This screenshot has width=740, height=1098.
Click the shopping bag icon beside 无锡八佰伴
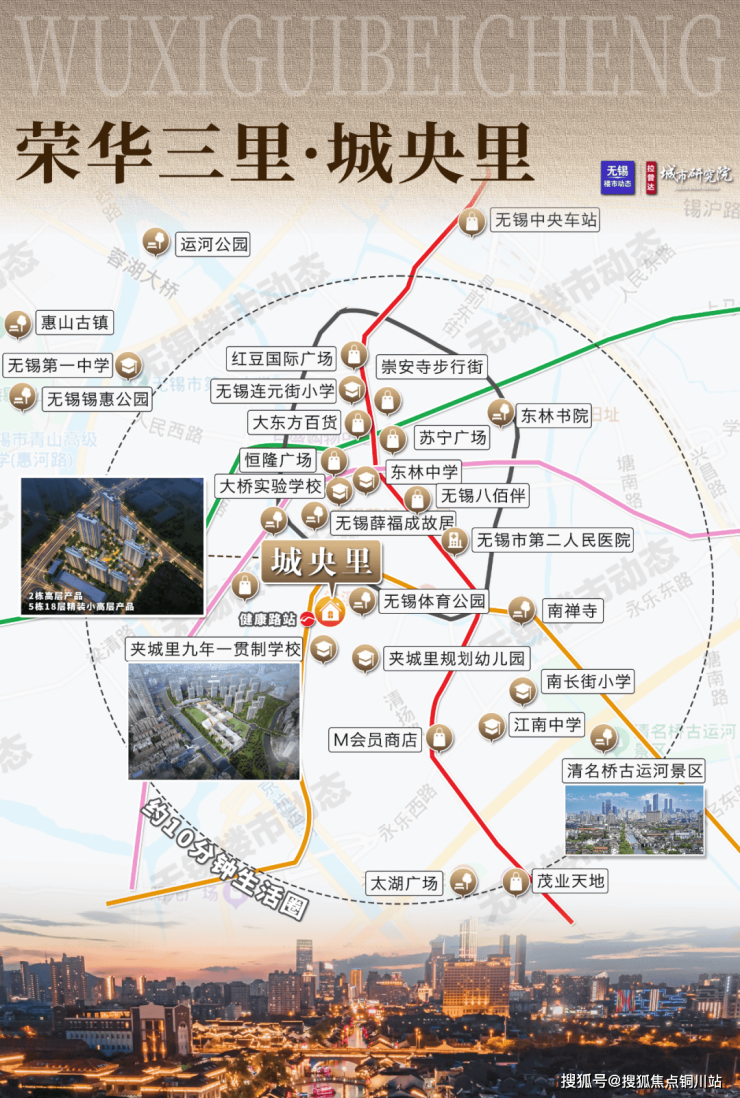point(417,499)
